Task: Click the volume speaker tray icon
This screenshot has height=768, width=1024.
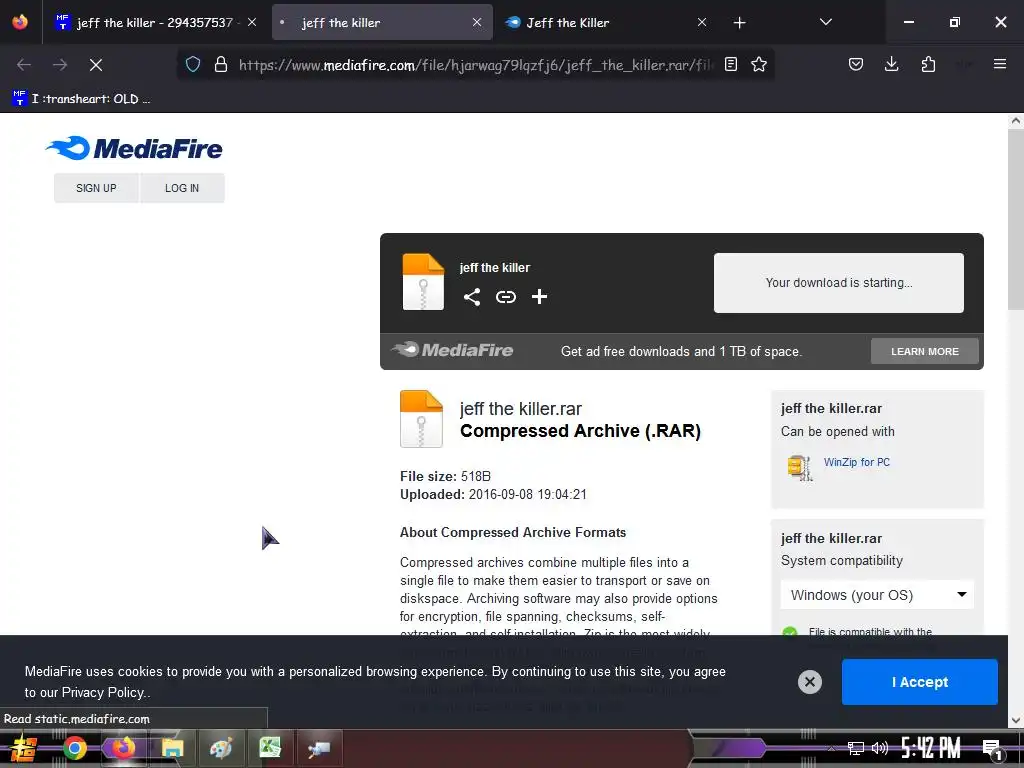Action: point(880,748)
